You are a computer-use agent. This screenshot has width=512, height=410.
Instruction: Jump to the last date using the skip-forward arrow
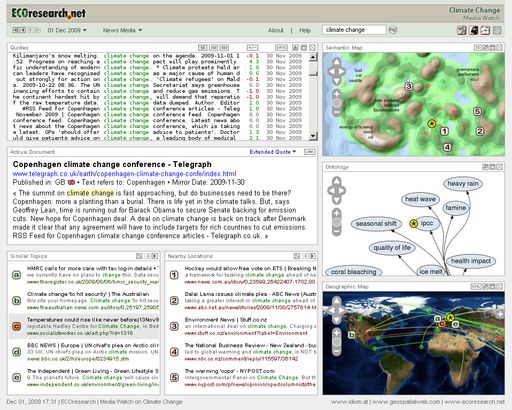(x=38, y=30)
